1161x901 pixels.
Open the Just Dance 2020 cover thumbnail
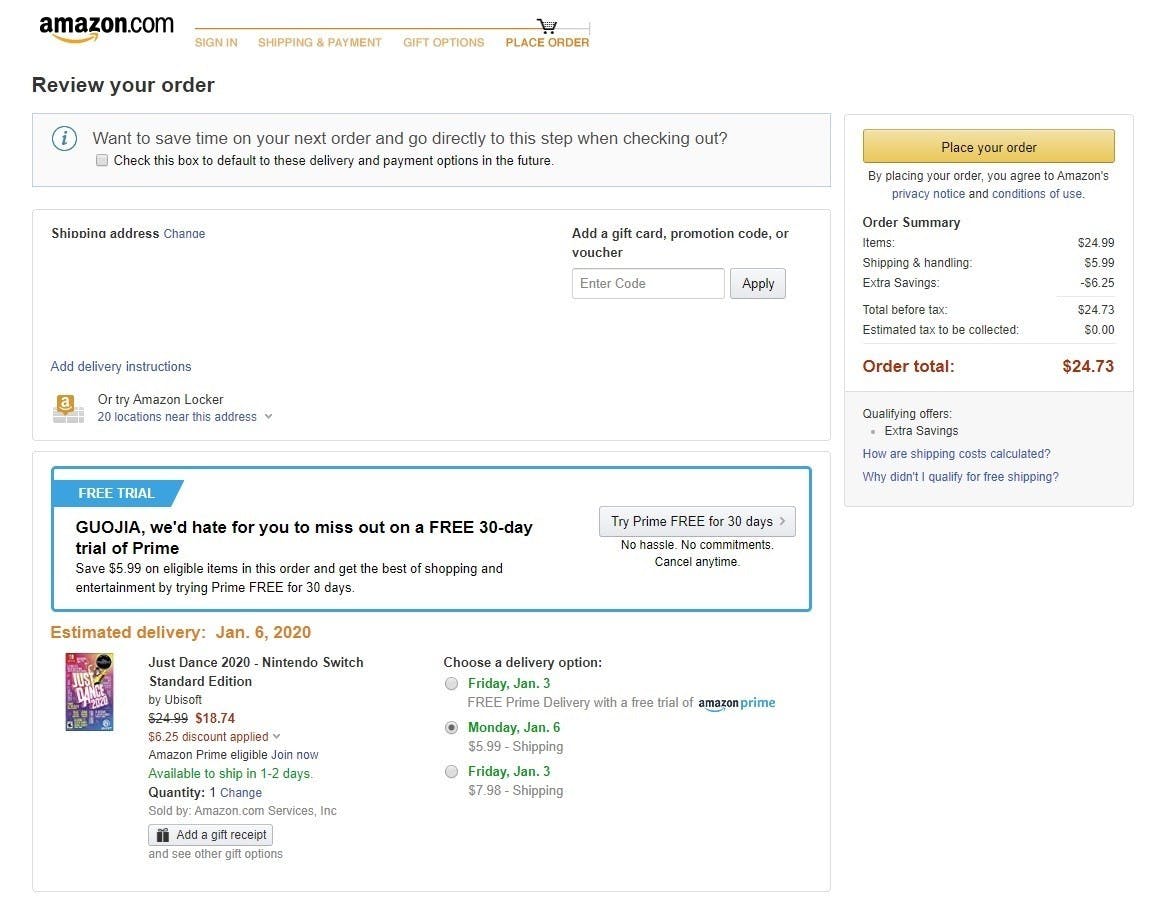pyautogui.click(x=89, y=692)
